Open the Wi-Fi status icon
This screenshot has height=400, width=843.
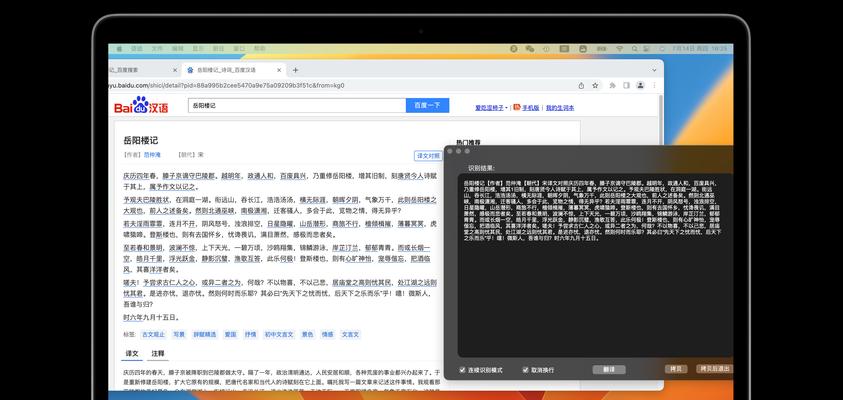[619, 48]
